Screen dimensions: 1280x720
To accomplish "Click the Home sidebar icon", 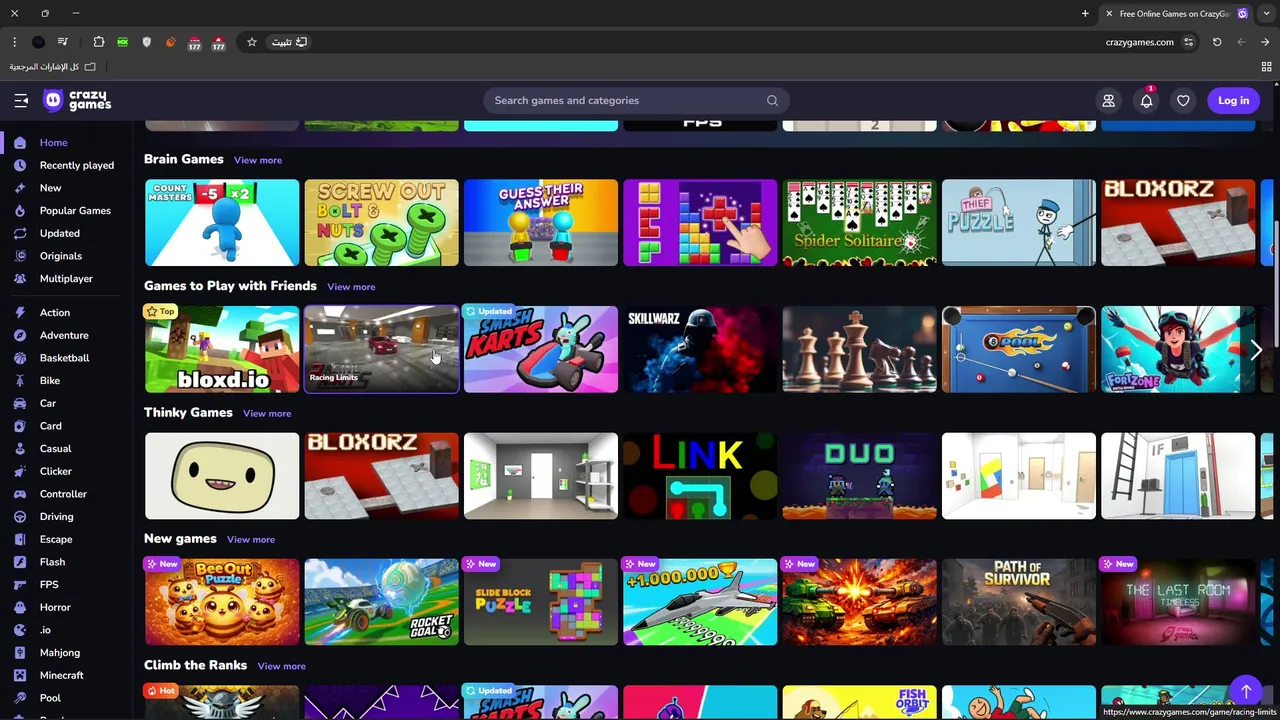I will (20, 143).
